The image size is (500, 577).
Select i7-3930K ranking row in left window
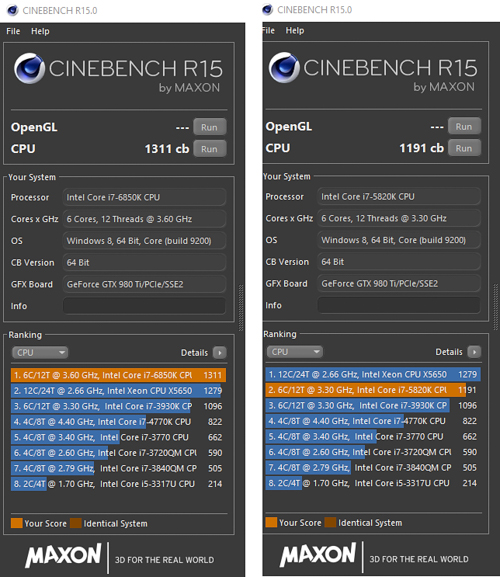tap(118, 406)
